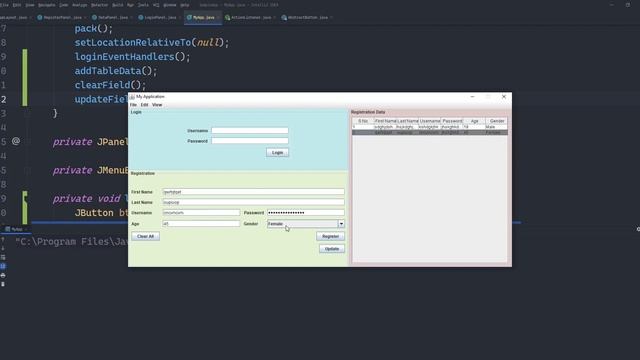Click addTableData() call in editor
Image resolution: width=640 pixels, height=360 pixels.
(116, 71)
